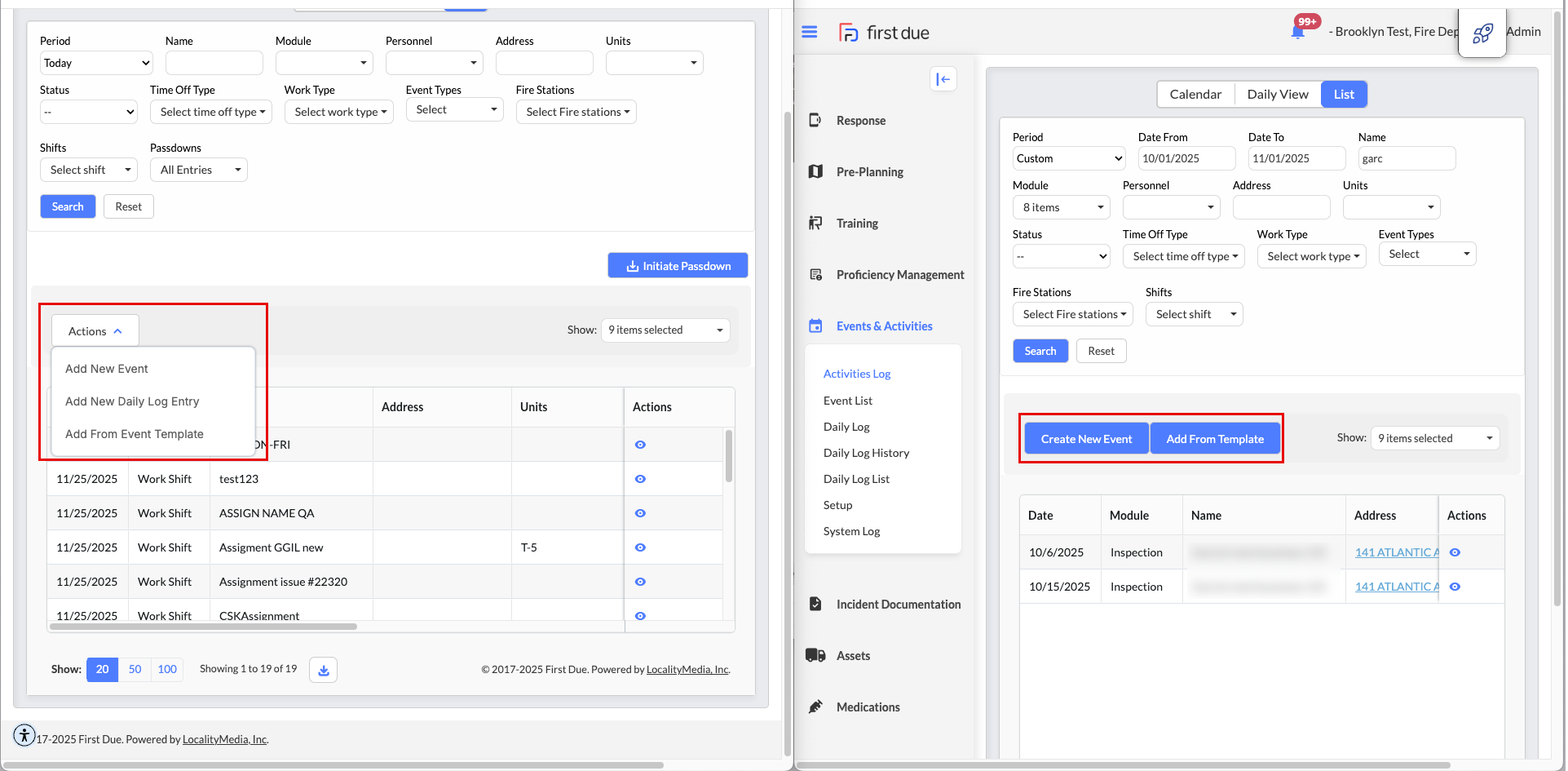View the test123 work shift entry
Viewport: 1568px width, 771px height.
click(x=640, y=479)
